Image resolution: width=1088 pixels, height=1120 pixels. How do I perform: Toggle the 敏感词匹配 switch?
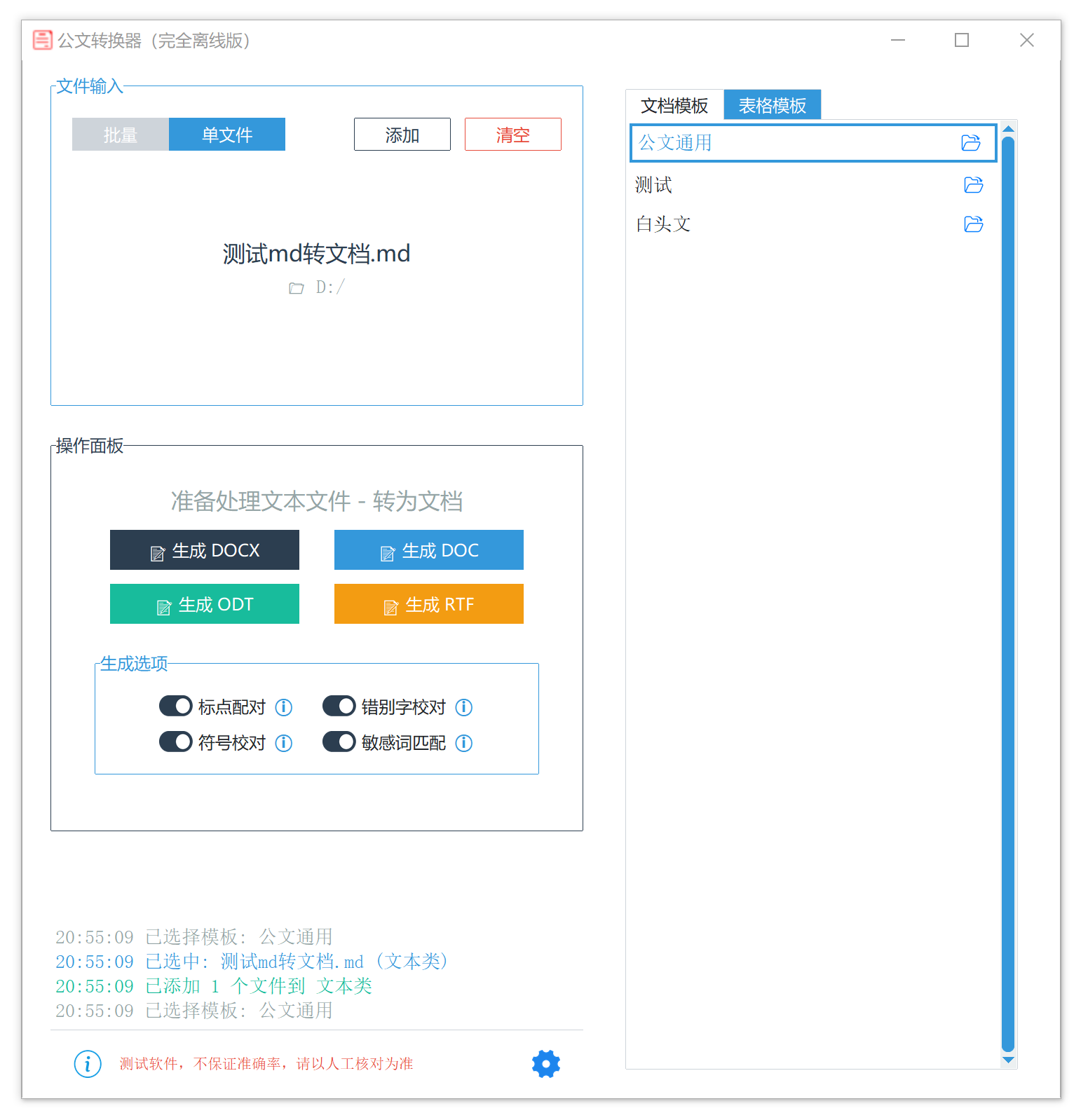click(x=339, y=742)
